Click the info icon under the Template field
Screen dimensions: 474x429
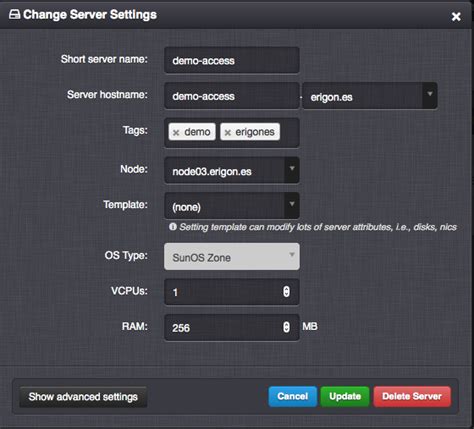pyautogui.click(x=173, y=227)
